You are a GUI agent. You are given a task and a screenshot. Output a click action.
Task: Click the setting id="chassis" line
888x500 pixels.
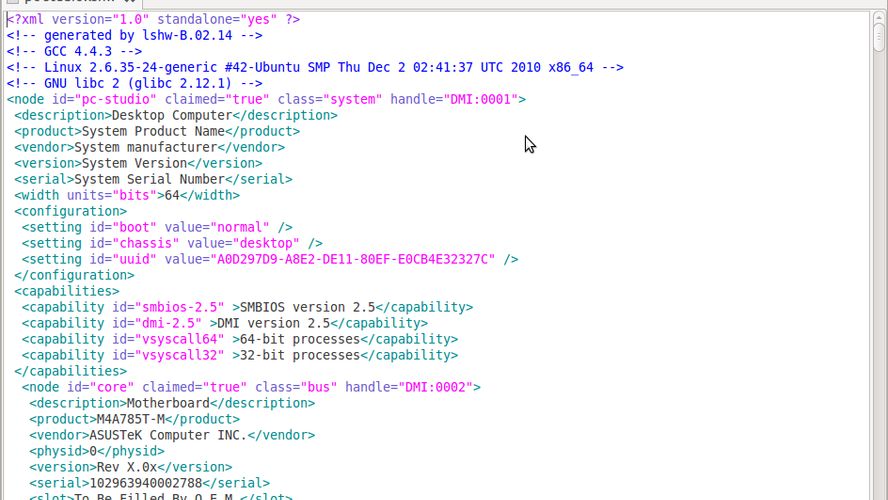click(x=172, y=243)
